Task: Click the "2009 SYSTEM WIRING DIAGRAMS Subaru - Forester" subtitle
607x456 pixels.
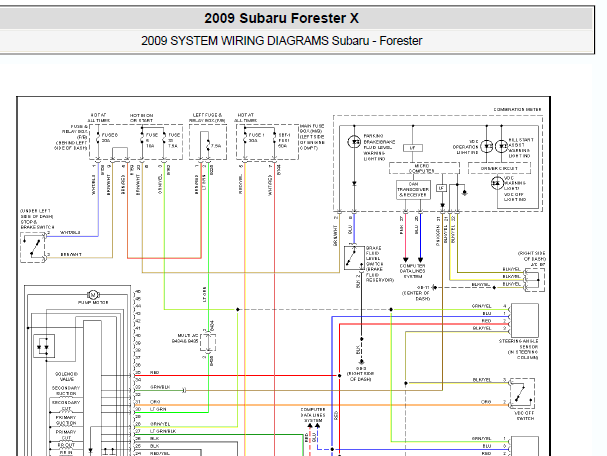Action: coord(281,41)
